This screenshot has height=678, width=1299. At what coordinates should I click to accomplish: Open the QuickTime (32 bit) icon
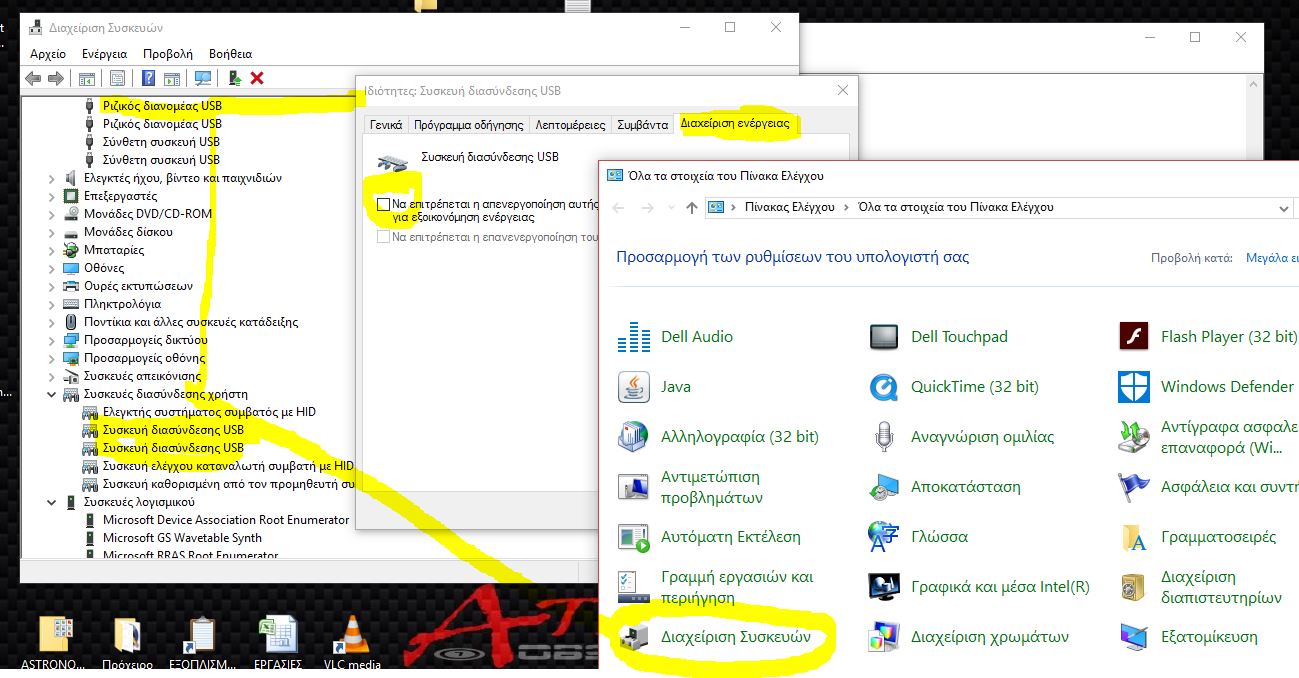884,387
